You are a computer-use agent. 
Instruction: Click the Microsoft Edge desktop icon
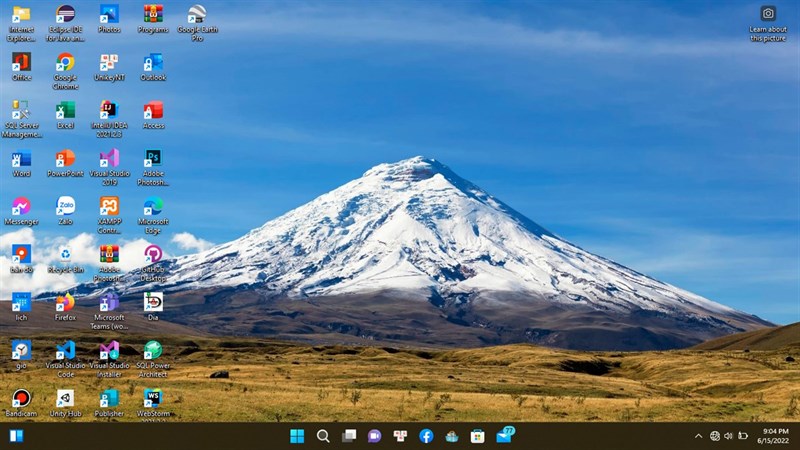click(153, 215)
